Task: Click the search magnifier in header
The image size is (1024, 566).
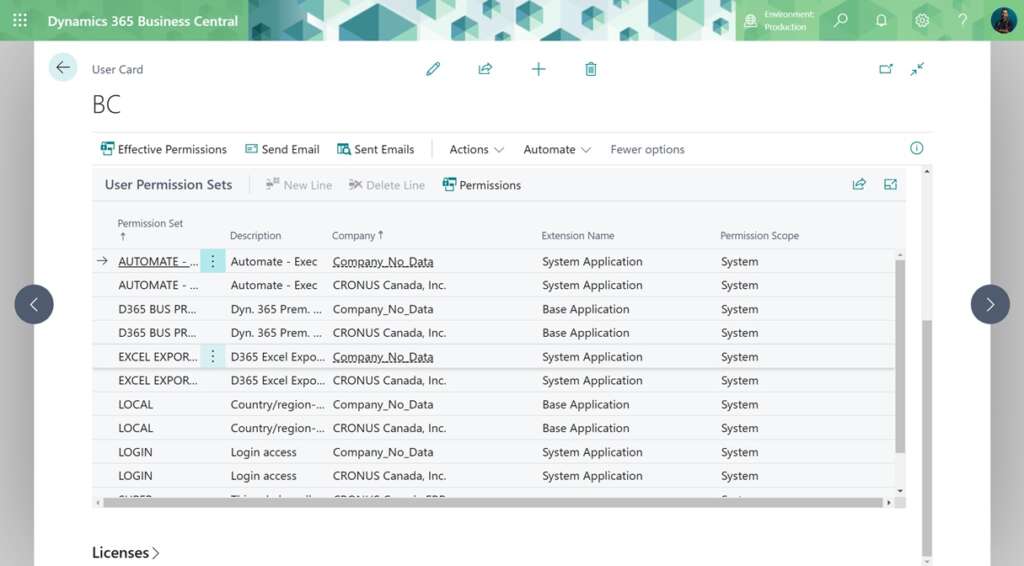Action: [x=841, y=20]
